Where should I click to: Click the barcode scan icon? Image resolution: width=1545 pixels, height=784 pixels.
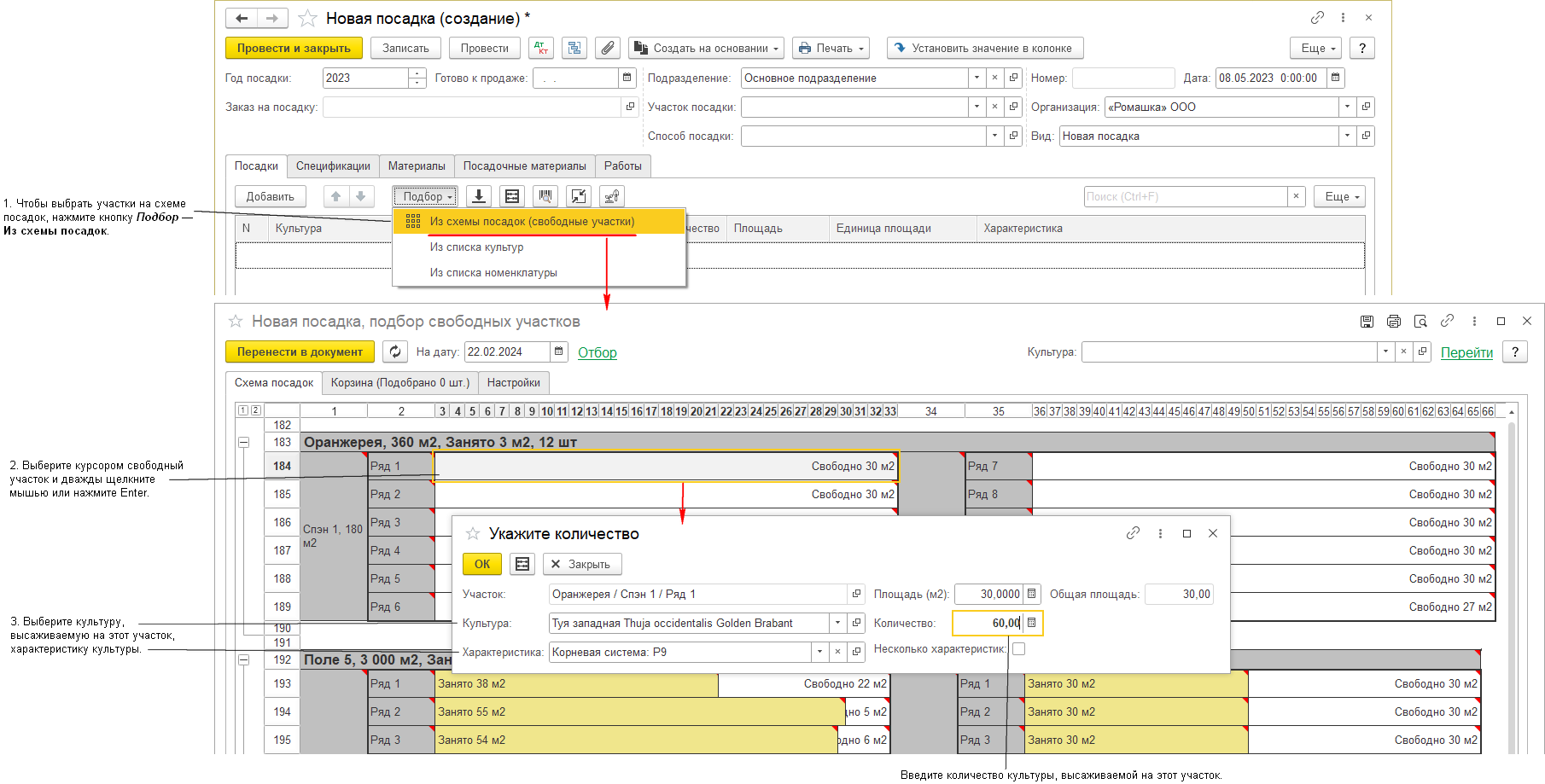(x=545, y=197)
